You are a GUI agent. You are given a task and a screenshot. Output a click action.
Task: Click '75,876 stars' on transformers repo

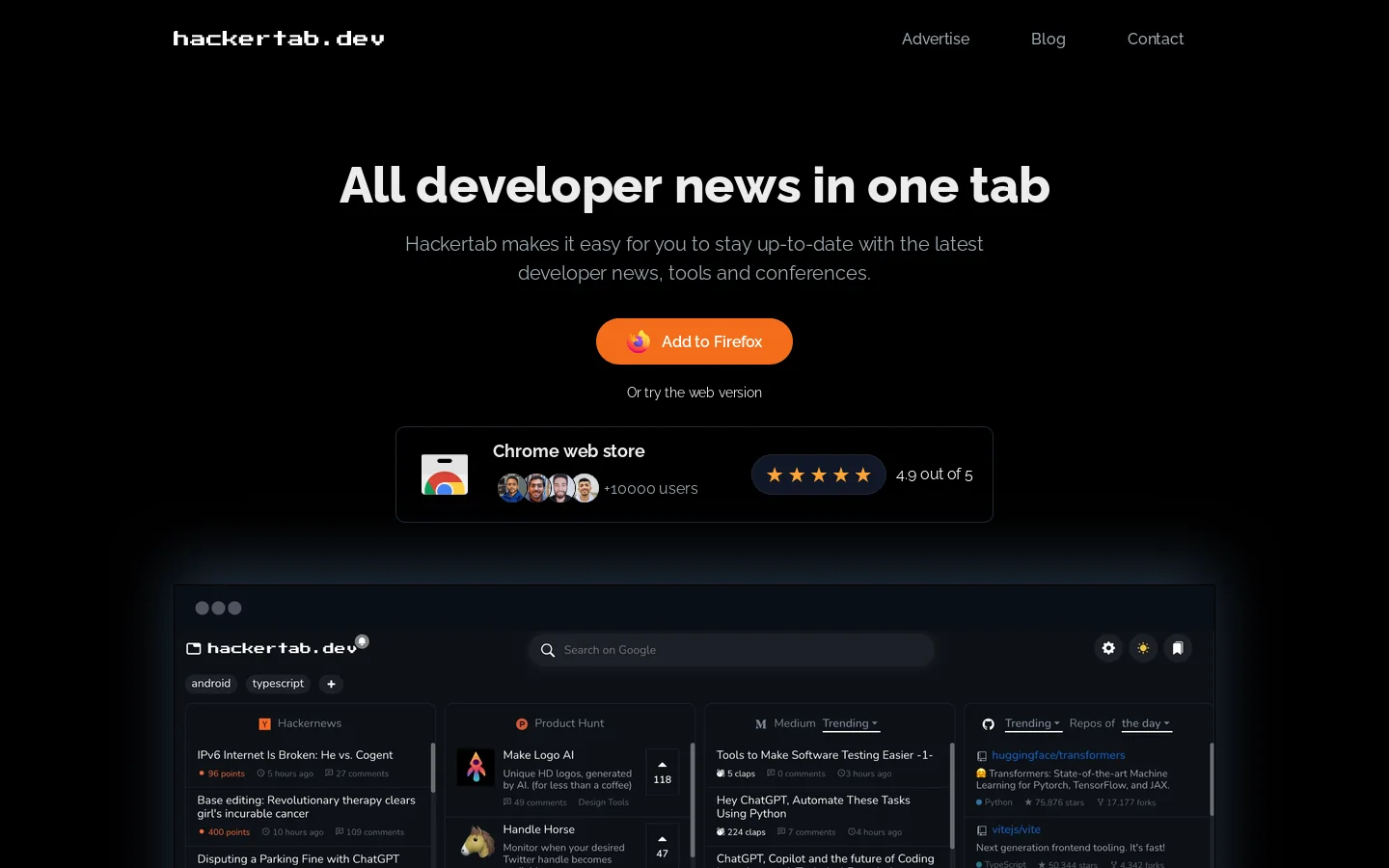[1054, 802]
